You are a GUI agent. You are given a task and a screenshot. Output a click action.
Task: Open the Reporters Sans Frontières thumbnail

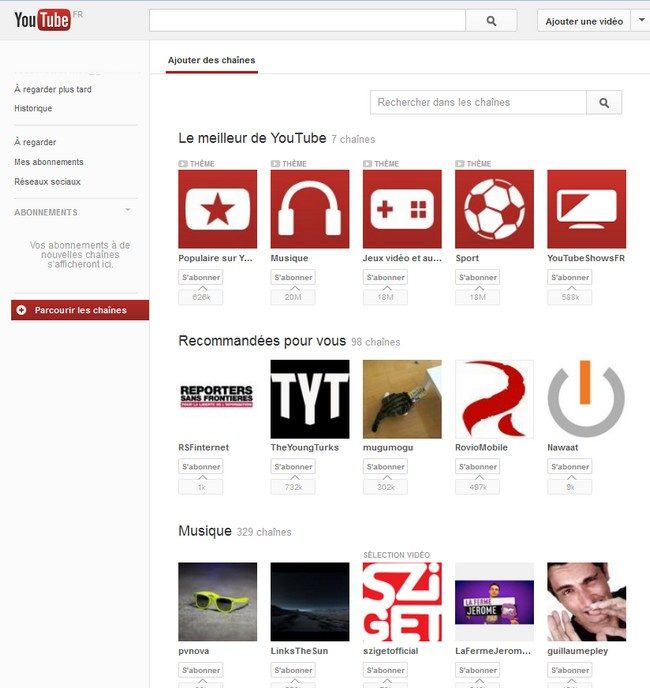(x=217, y=399)
